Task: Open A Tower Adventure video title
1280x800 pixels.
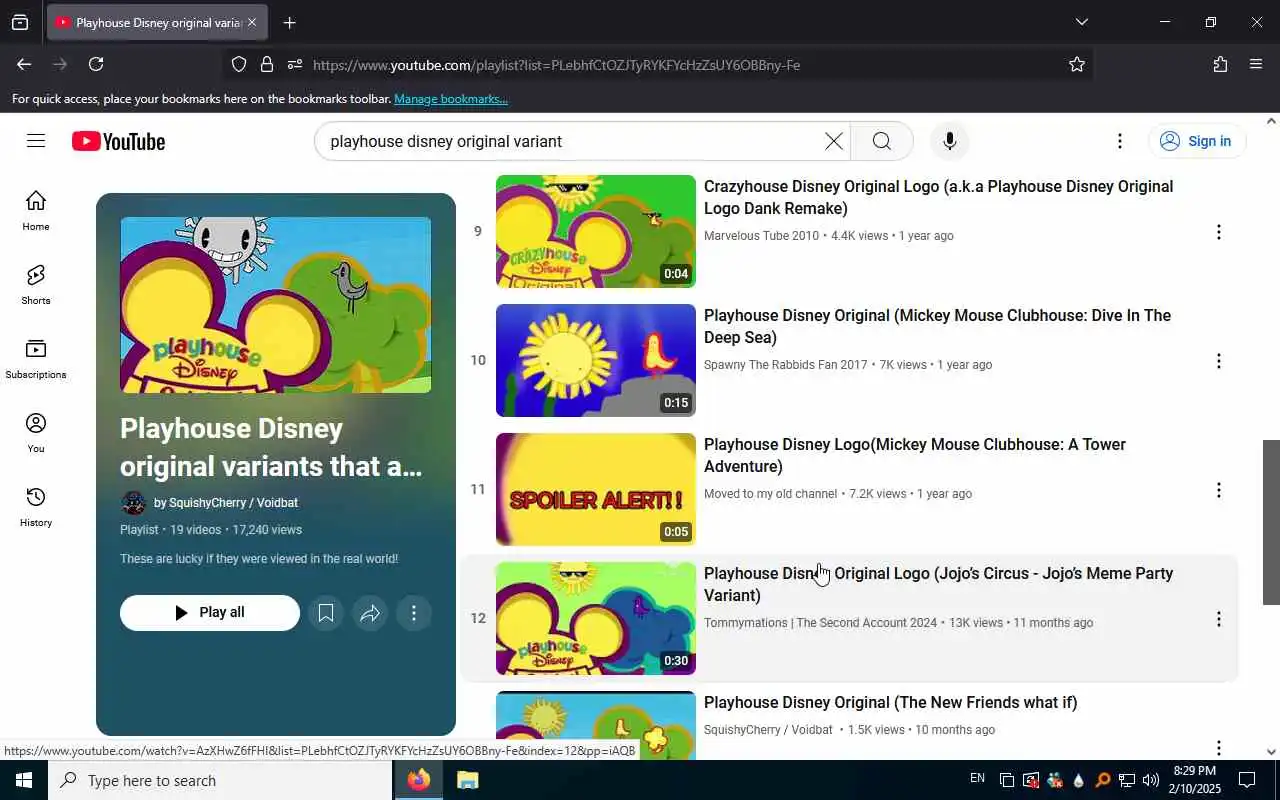Action: (x=915, y=455)
